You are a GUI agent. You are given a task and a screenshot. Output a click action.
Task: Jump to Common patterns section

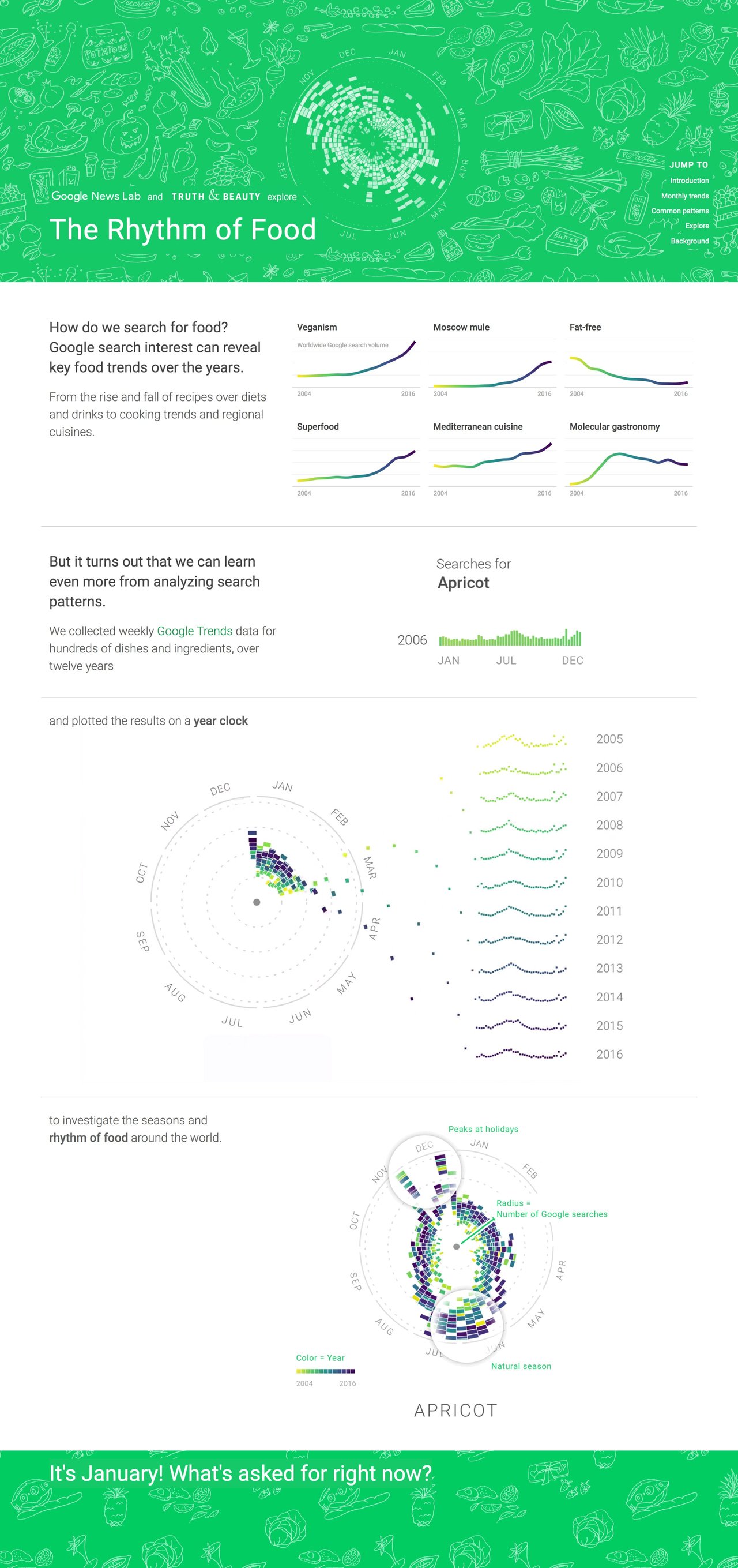(x=680, y=211)
